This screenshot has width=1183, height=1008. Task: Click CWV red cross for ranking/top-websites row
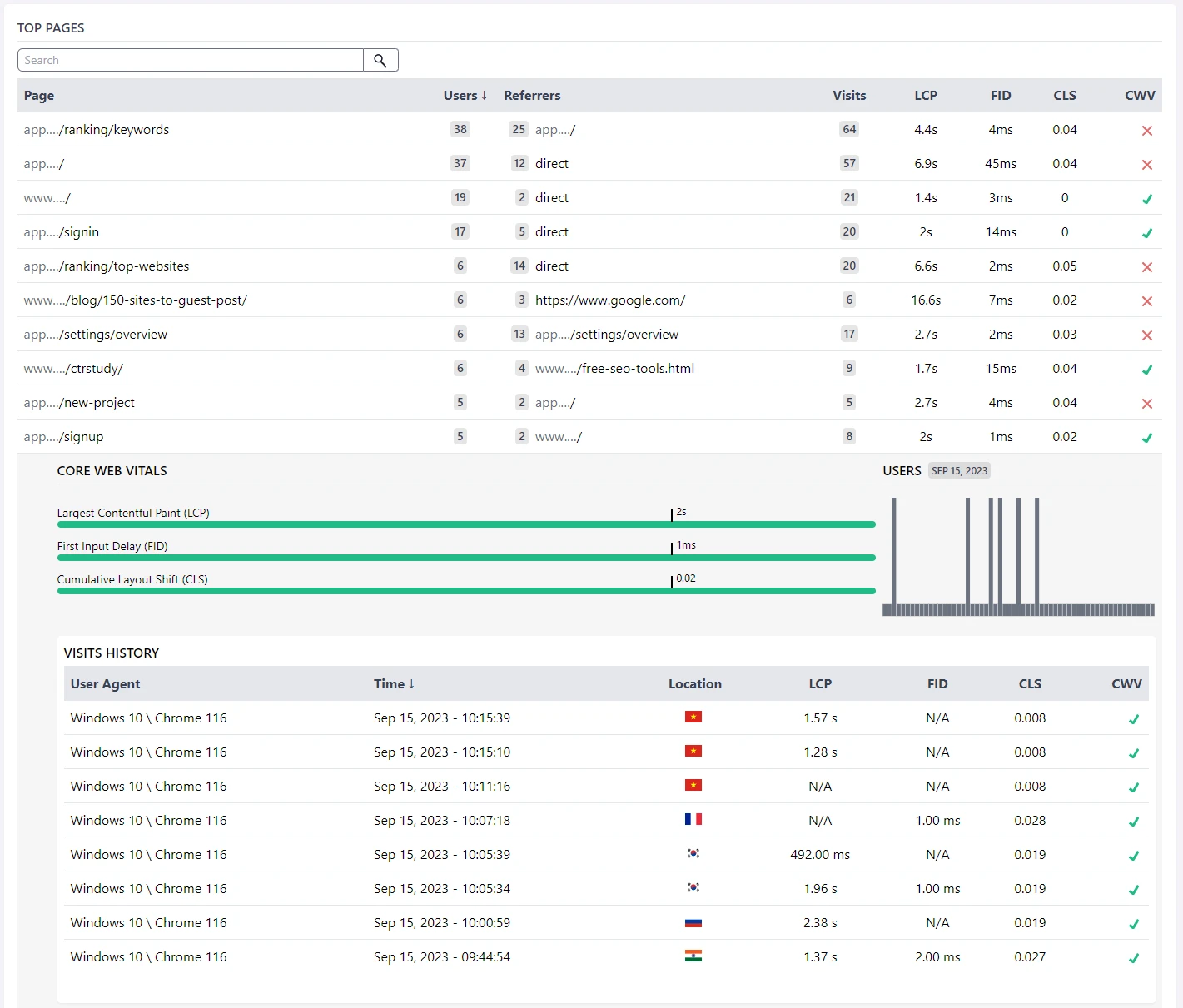click(1147, 267)
